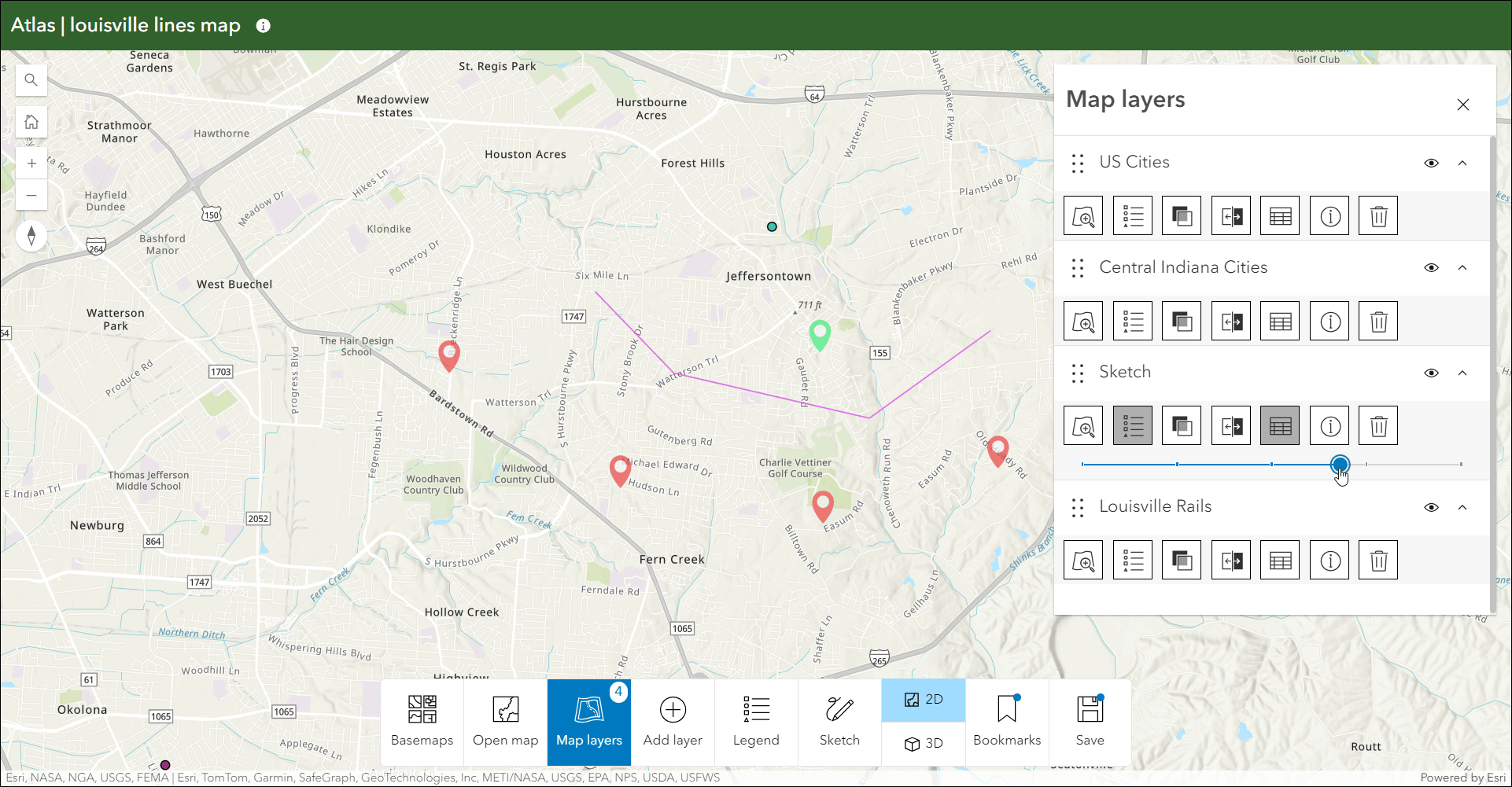This screenshot has width=1512, height=787.
Task: Collapse the US Cities layer options
Action: tap(1462, 164)
